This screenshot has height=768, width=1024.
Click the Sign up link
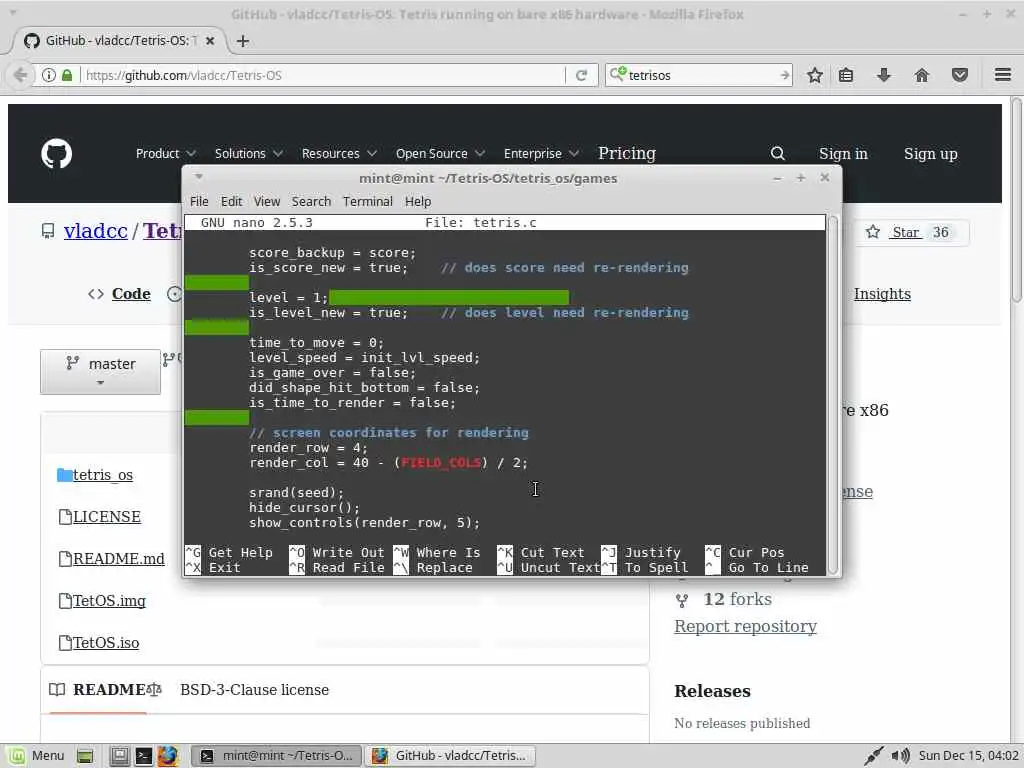pos(931,153)
